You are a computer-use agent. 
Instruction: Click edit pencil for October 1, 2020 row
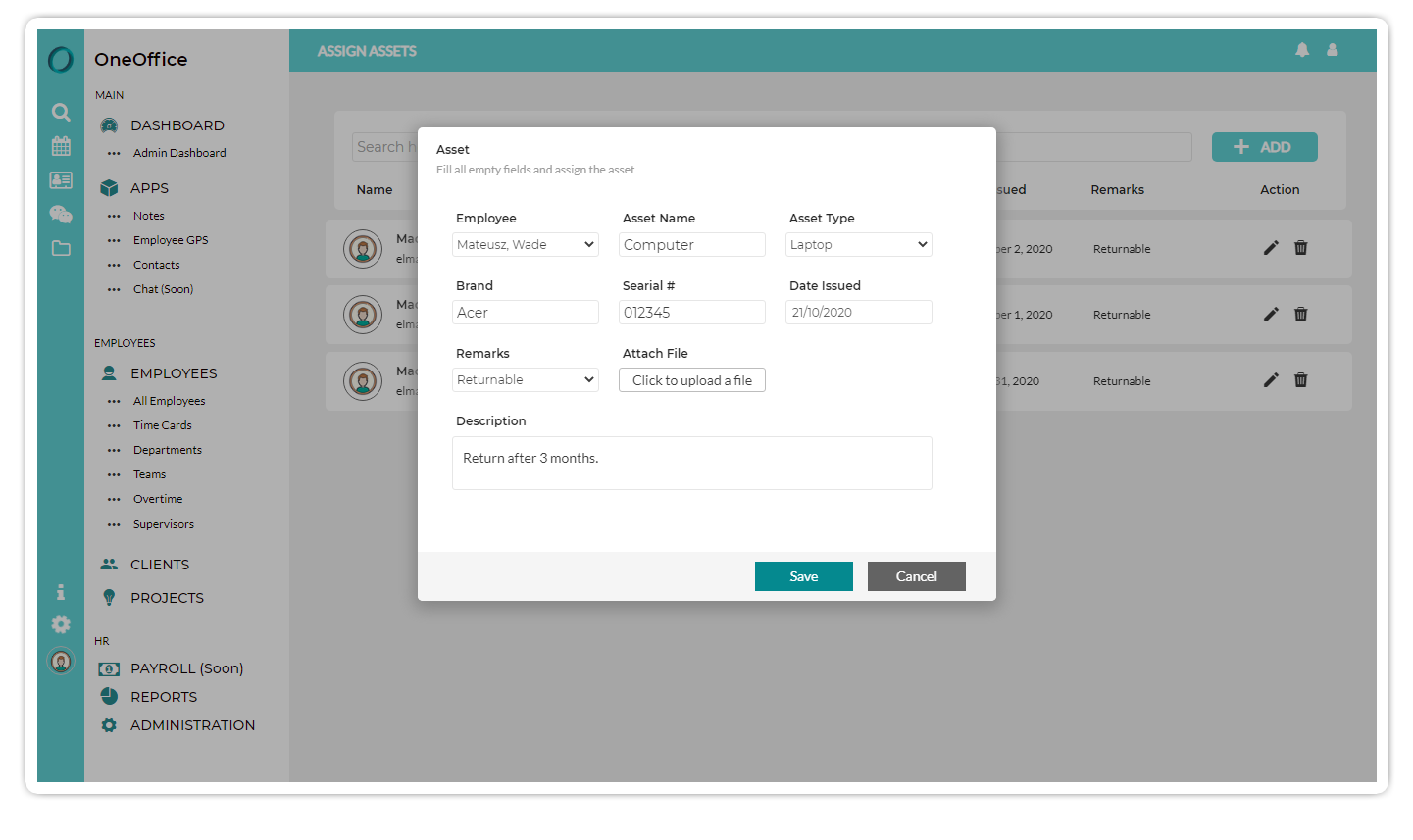[1271, 315]
